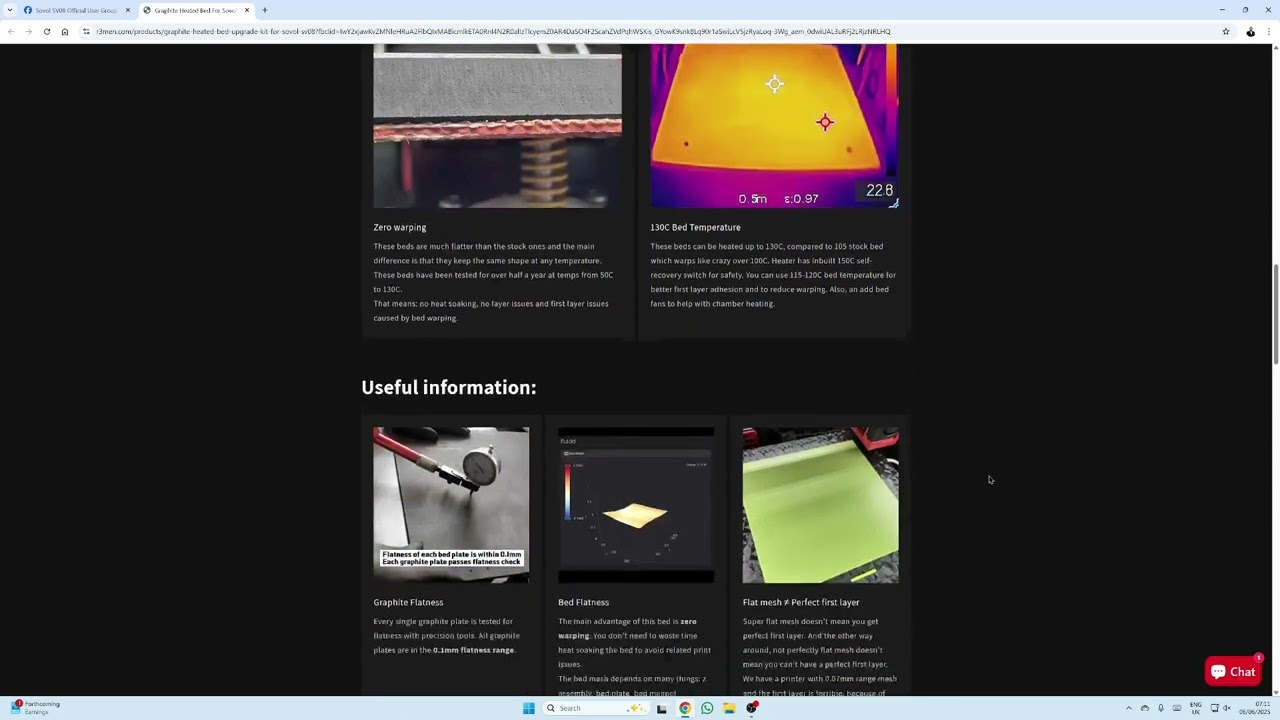Open the Forthcoming Earnings taskbar widget
Viewport: 1280px width, 720px height.
(35, 708)
